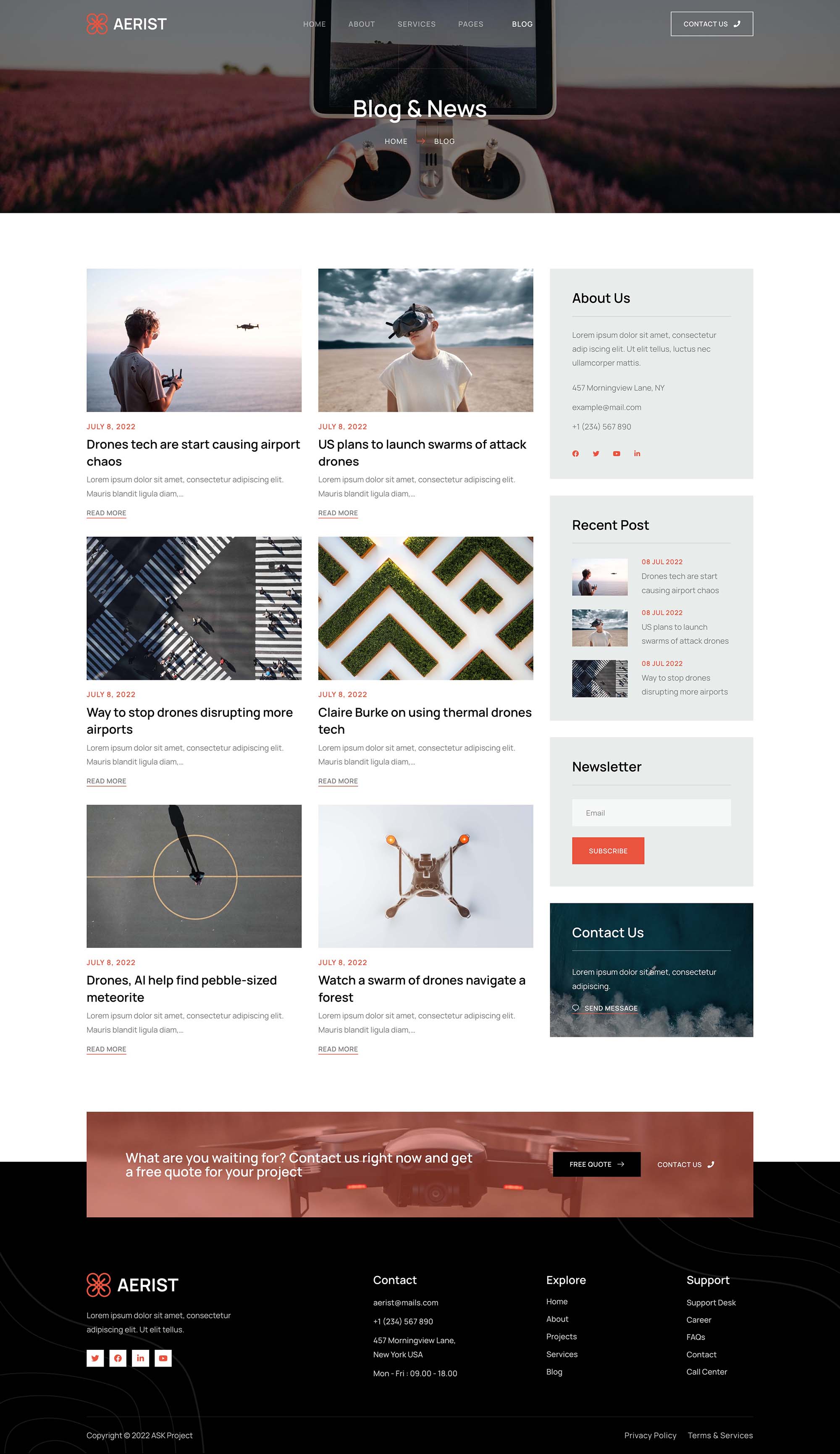Open the VR headset recent post thumbnail
Screen dimensions: 840x1454
point(599,627)
